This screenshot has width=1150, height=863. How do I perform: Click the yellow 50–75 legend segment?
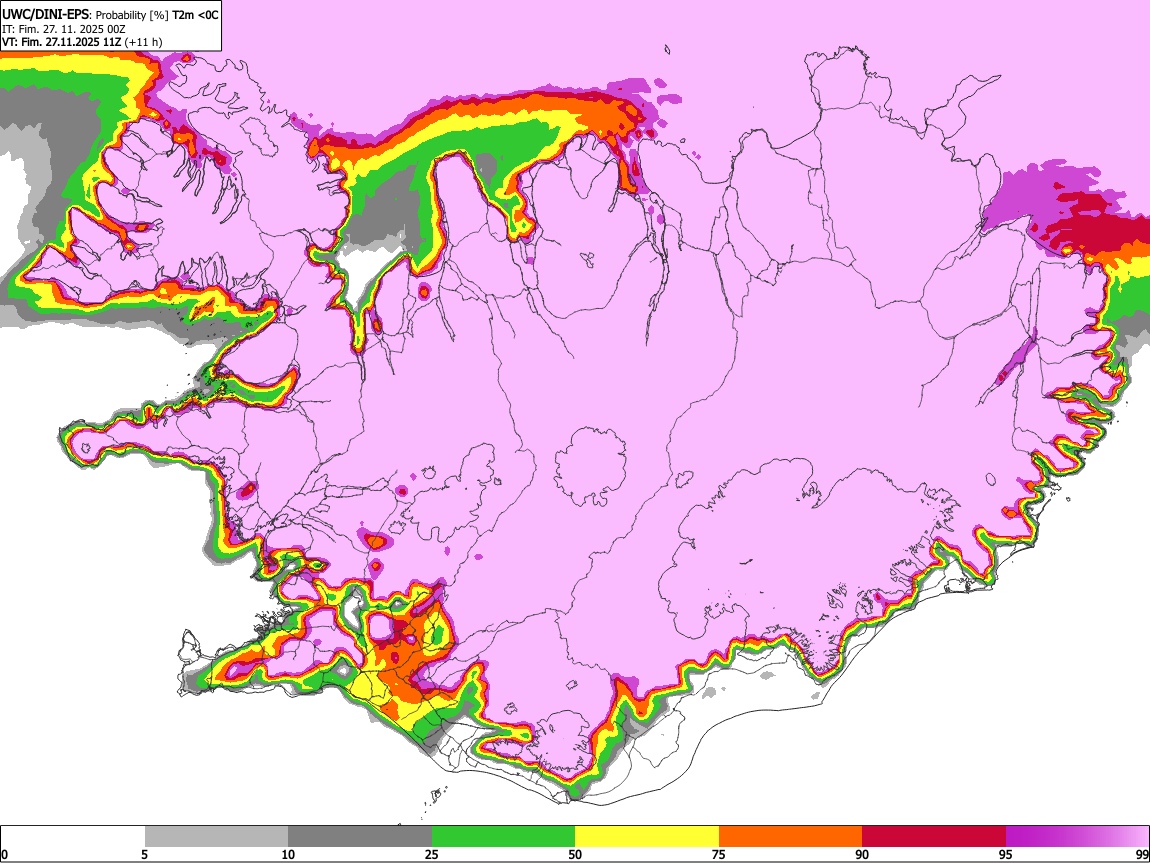click(647, 837)
